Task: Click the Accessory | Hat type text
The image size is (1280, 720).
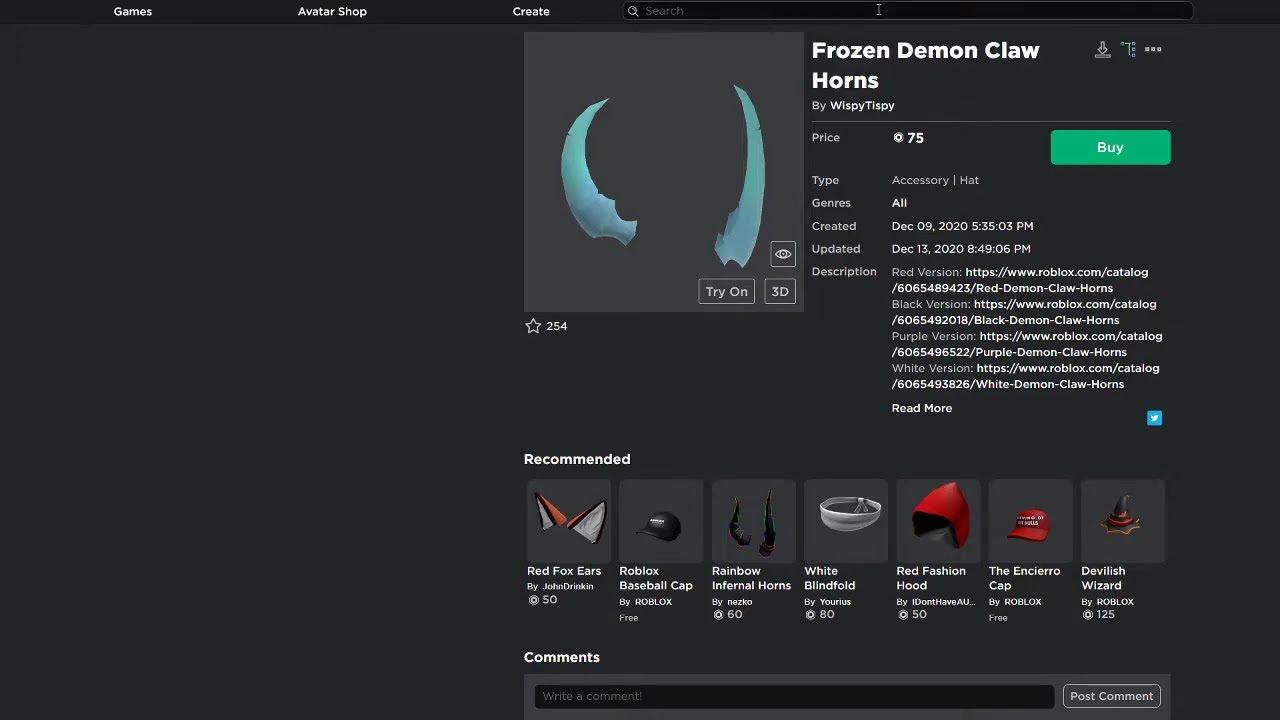Action: [x=935, y=180]
